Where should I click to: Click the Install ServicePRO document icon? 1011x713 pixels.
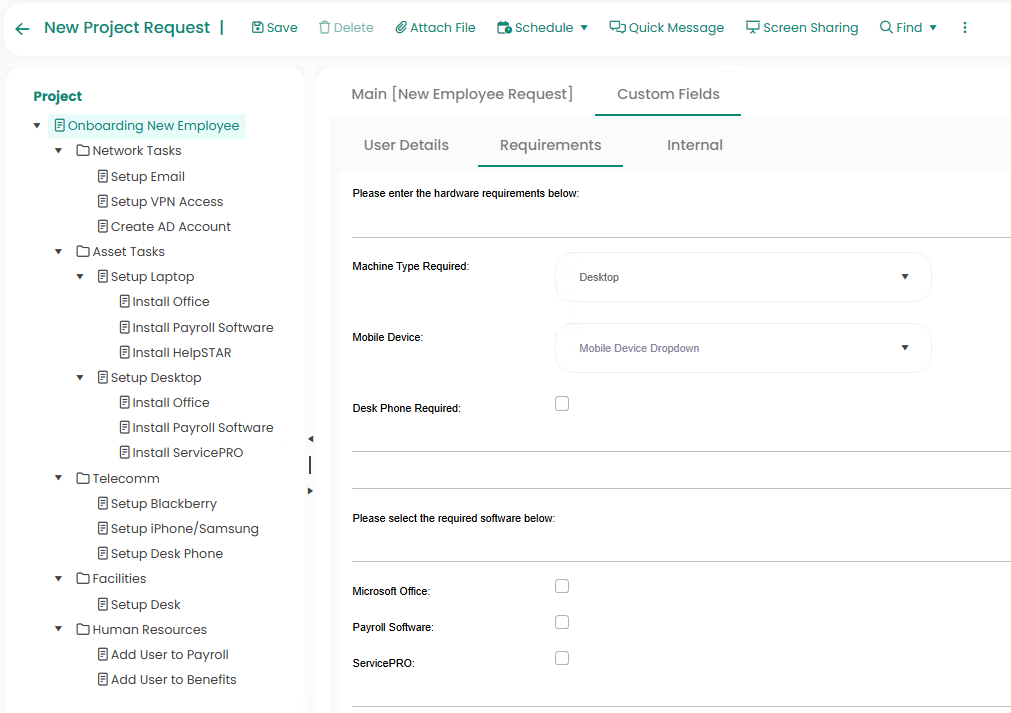[124, 453]
